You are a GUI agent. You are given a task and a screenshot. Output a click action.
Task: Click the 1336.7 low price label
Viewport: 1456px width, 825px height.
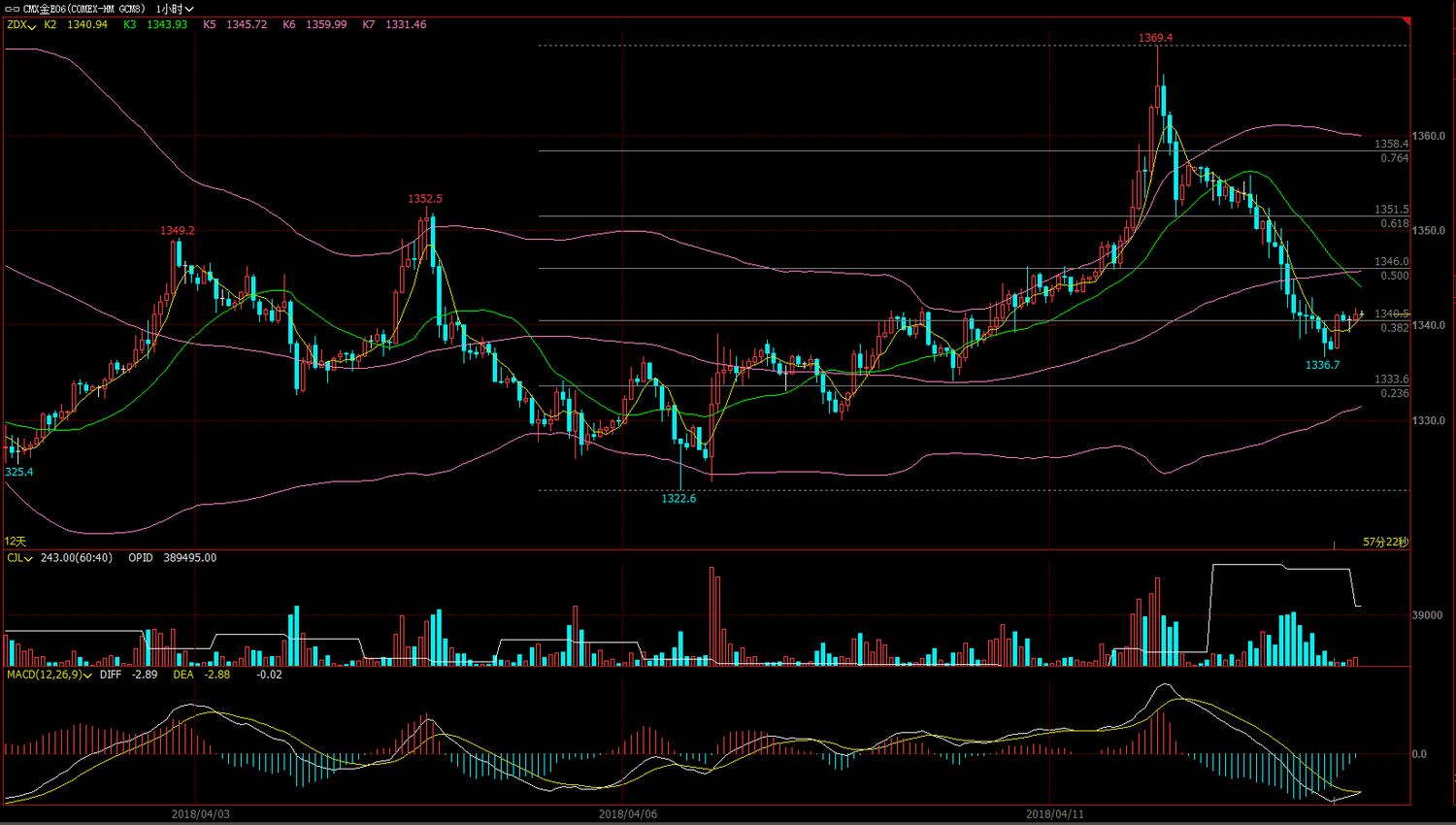point(1322,366)
